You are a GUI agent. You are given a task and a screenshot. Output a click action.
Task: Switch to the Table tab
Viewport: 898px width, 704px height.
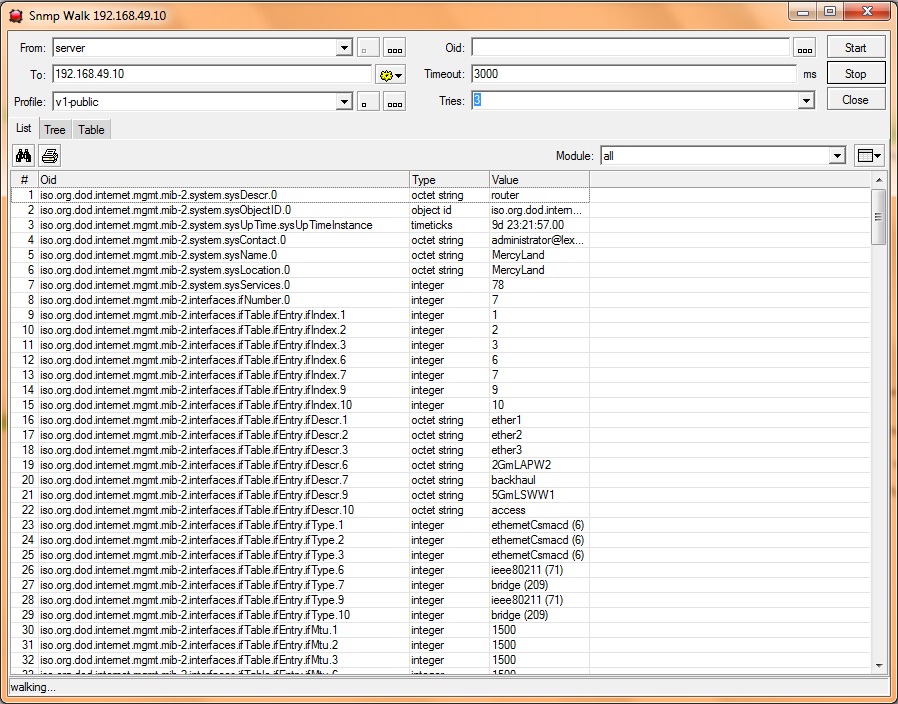tap(90, 129)
